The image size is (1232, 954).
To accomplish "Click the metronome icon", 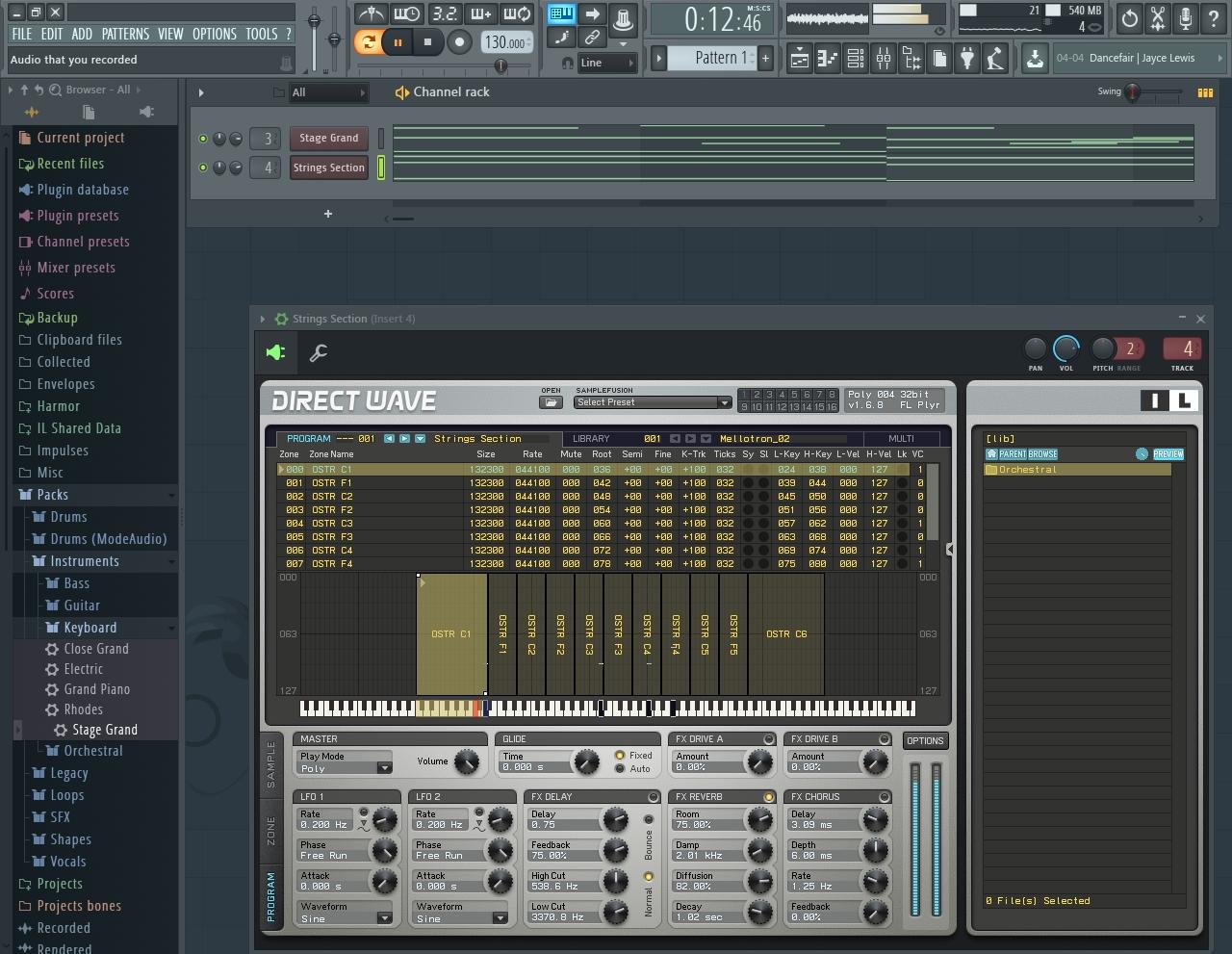I will click(x=371, y=13).
